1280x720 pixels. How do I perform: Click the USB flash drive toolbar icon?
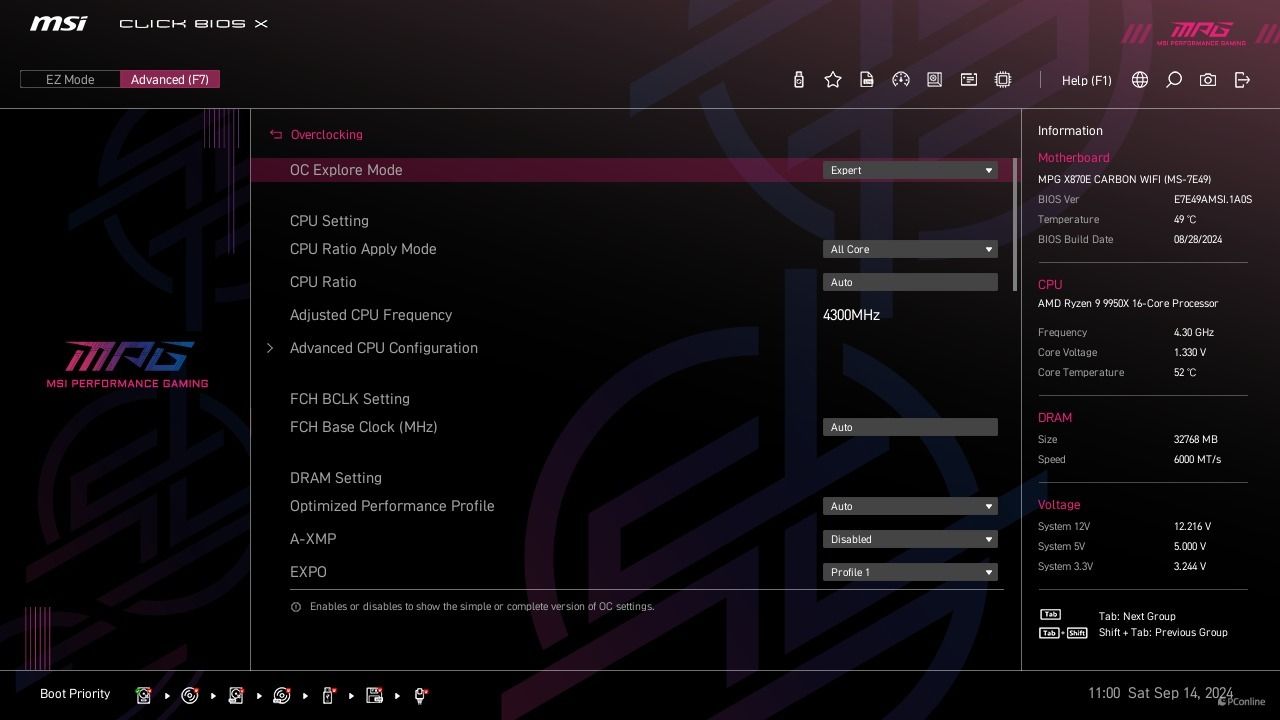(799, 80)
